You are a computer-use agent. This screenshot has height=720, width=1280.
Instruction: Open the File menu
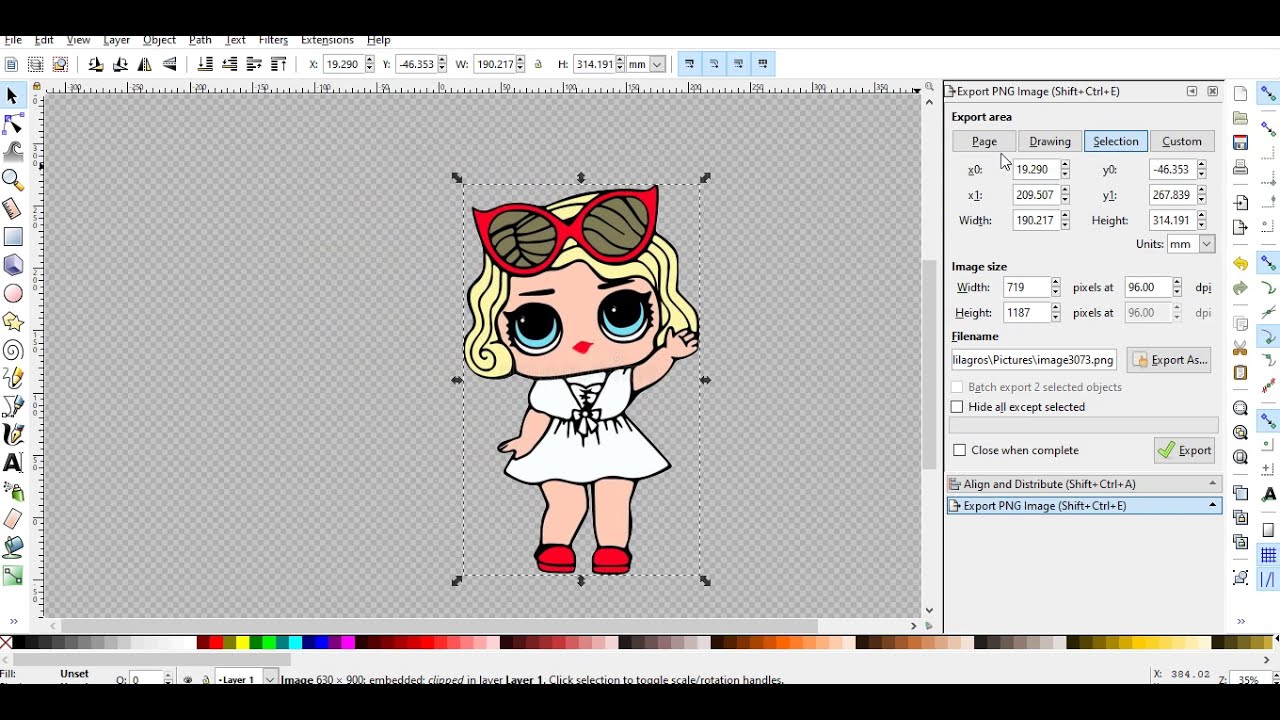[x=13, y=40]
